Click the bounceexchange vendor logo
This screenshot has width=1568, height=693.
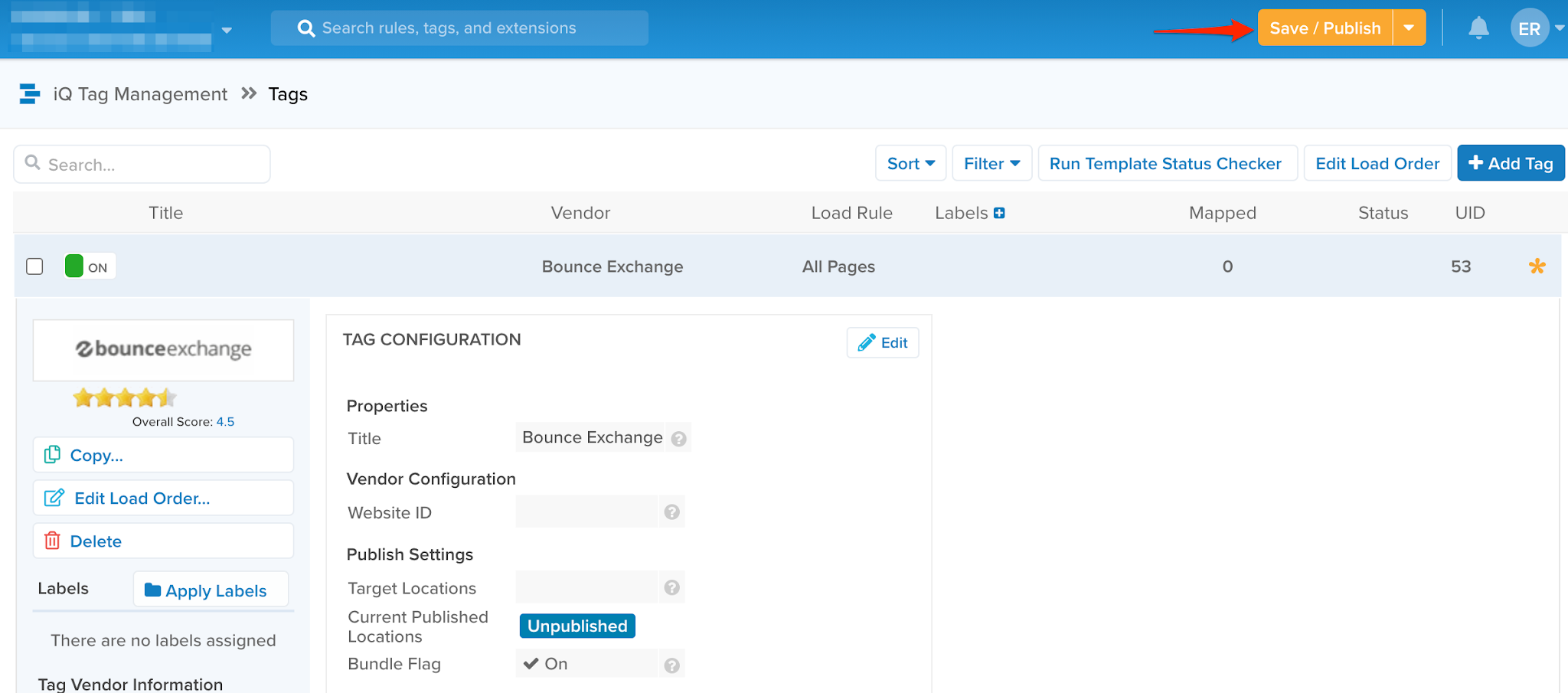click(x=163, y=350)
